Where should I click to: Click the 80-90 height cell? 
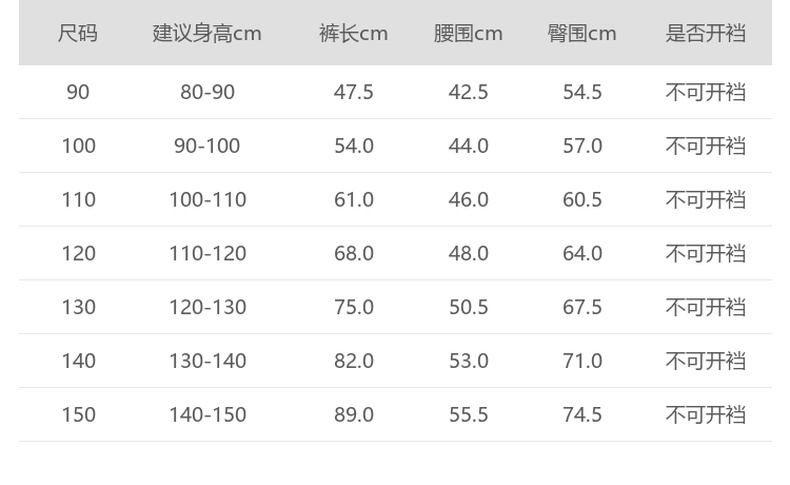pos(207,92)
